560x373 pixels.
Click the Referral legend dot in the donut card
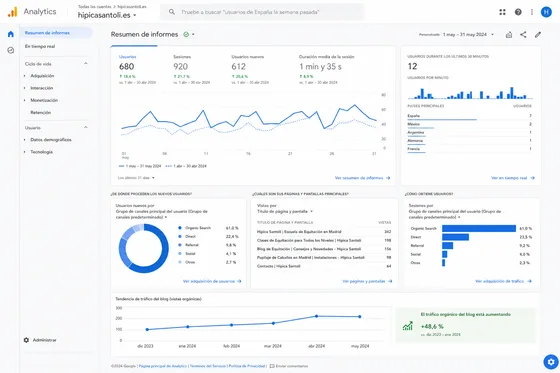180,245
